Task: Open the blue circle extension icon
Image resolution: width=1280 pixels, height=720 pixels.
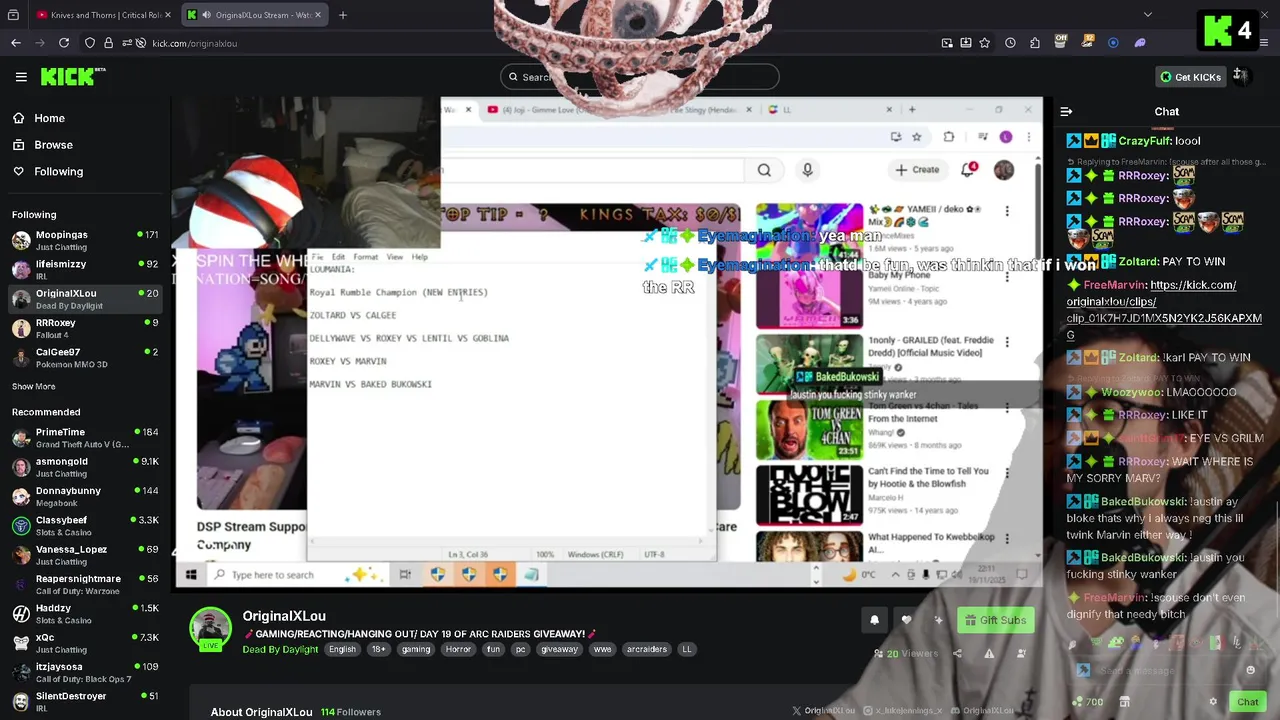Action: [1113, 43]
